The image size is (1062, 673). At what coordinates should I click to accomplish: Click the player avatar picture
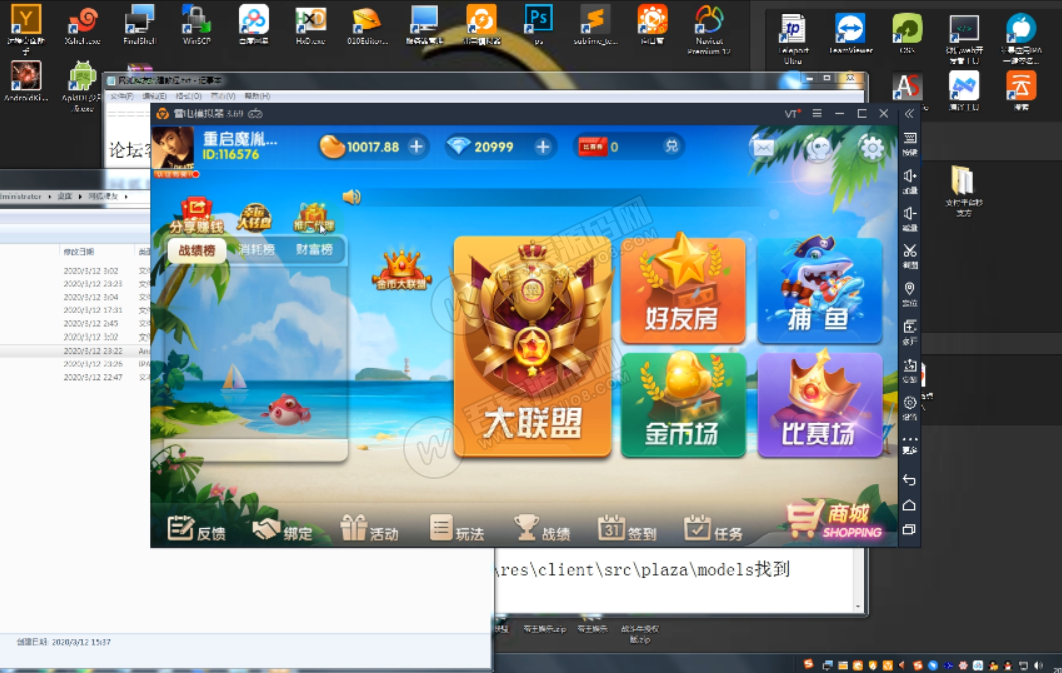pyautogui.click(x=173, y=148)
